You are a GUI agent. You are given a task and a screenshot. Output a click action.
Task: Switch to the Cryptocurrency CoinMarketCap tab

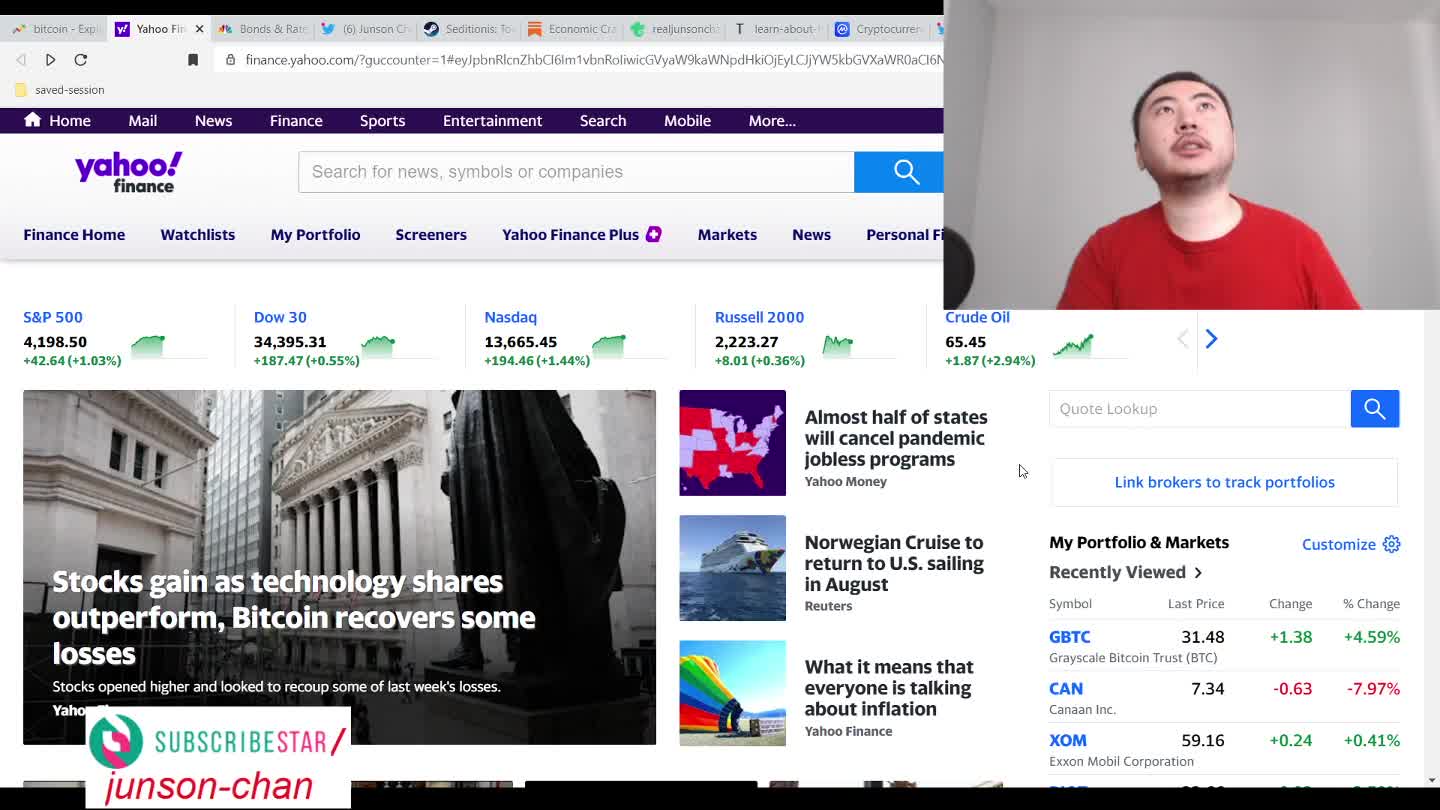879,29
